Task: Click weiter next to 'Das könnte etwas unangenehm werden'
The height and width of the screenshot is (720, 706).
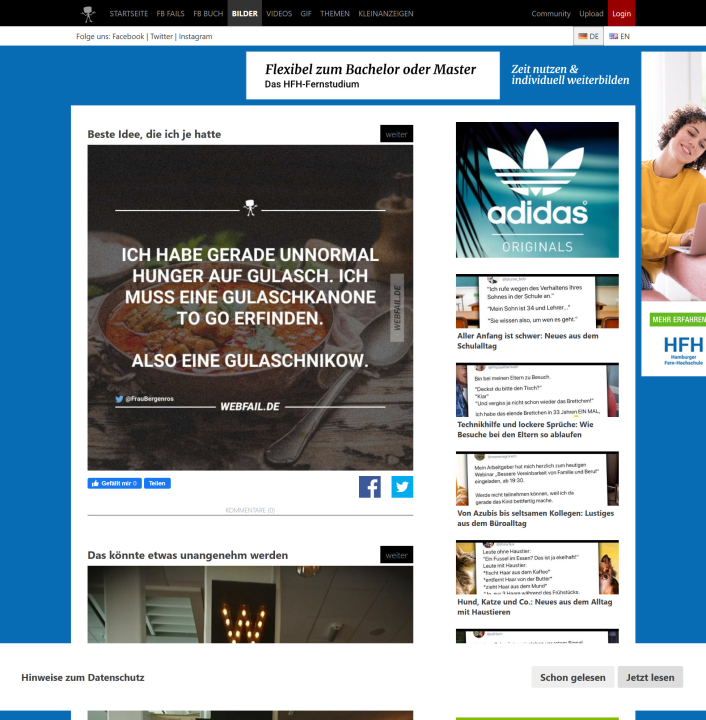Action: [x=396, y=555]
